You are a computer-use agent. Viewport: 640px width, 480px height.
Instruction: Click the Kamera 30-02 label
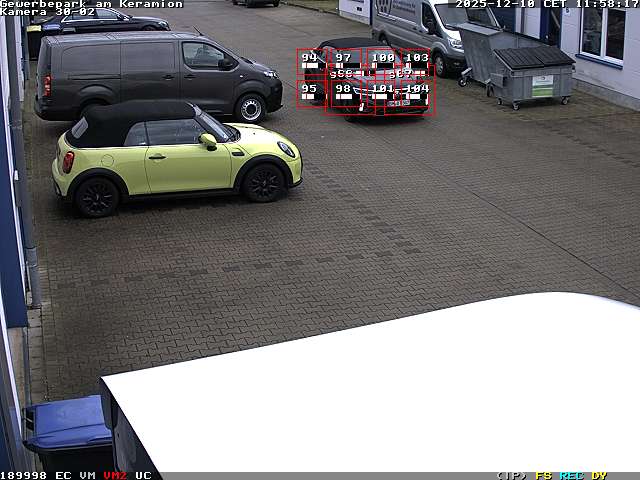pyautogui.click(x=48, y=12)
